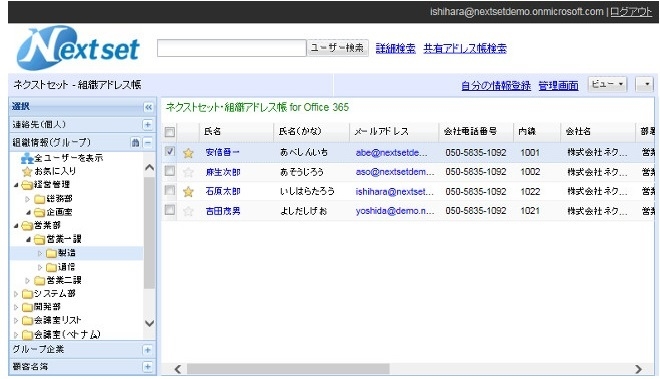
Task: Sort by the メールアドレス column header
Action: click(394, 132)
